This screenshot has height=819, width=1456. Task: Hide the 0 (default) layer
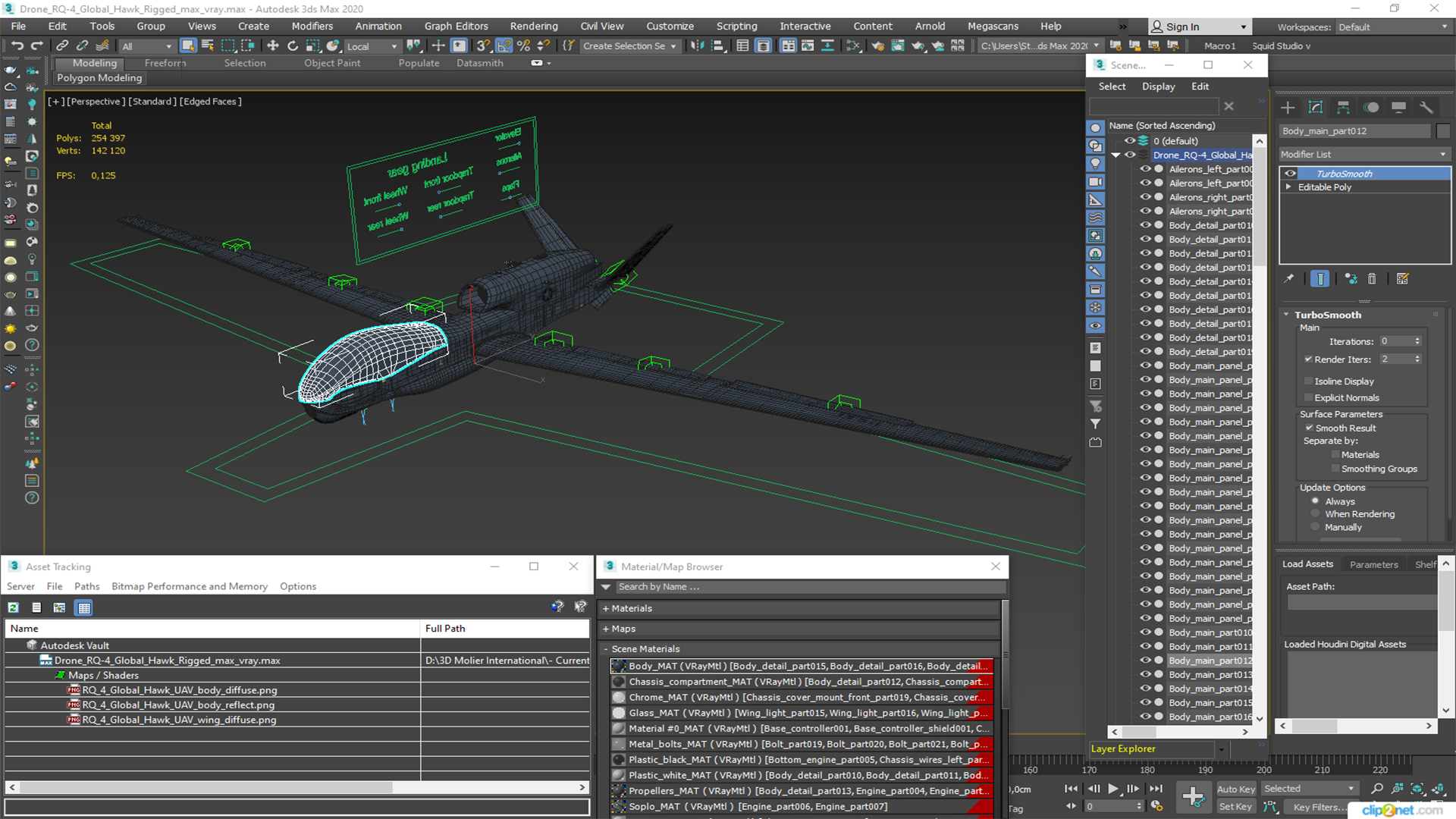1129,141
